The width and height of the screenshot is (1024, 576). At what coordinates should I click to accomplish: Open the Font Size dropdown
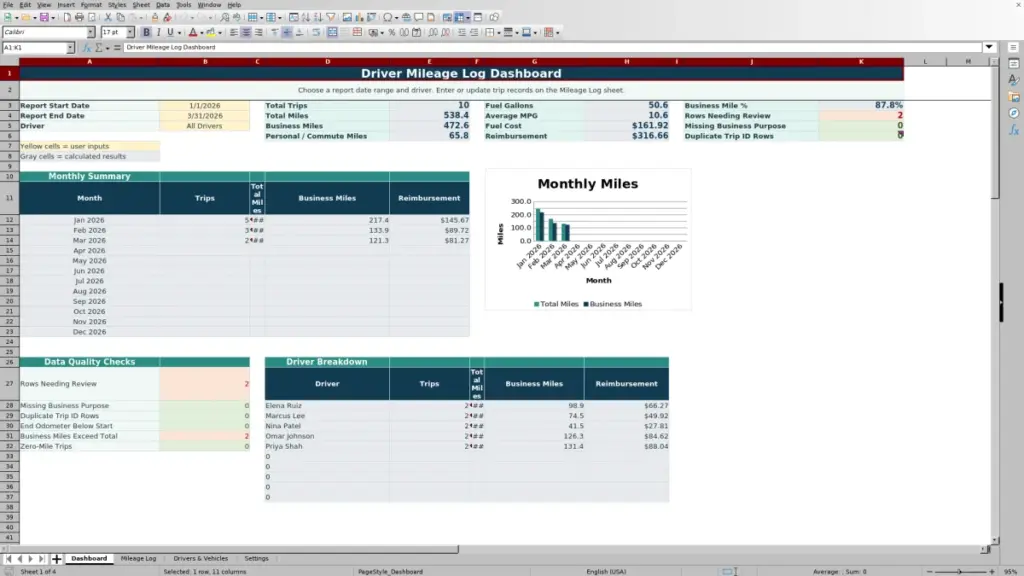coord(130,32)
